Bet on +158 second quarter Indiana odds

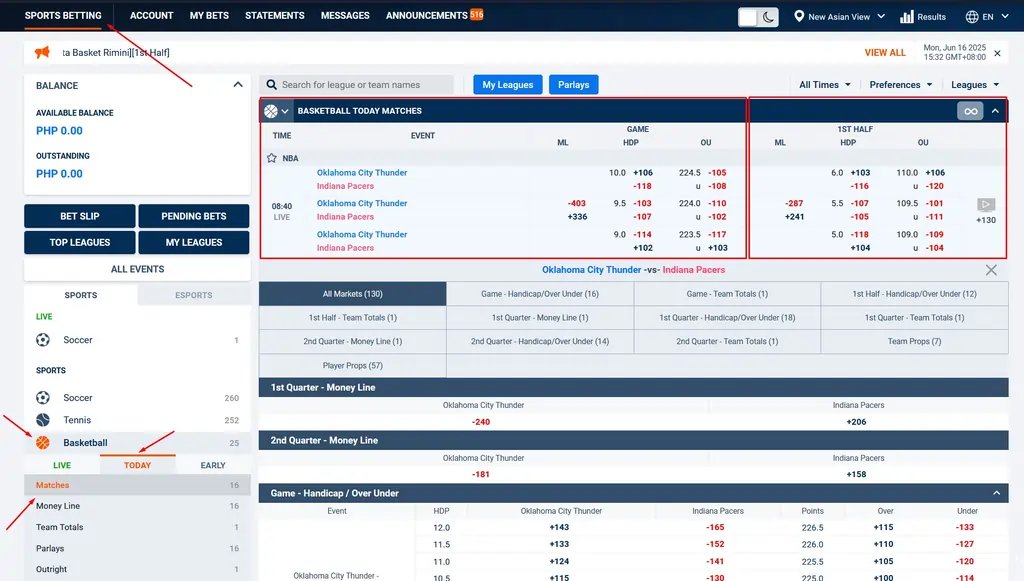click(856, 475)
